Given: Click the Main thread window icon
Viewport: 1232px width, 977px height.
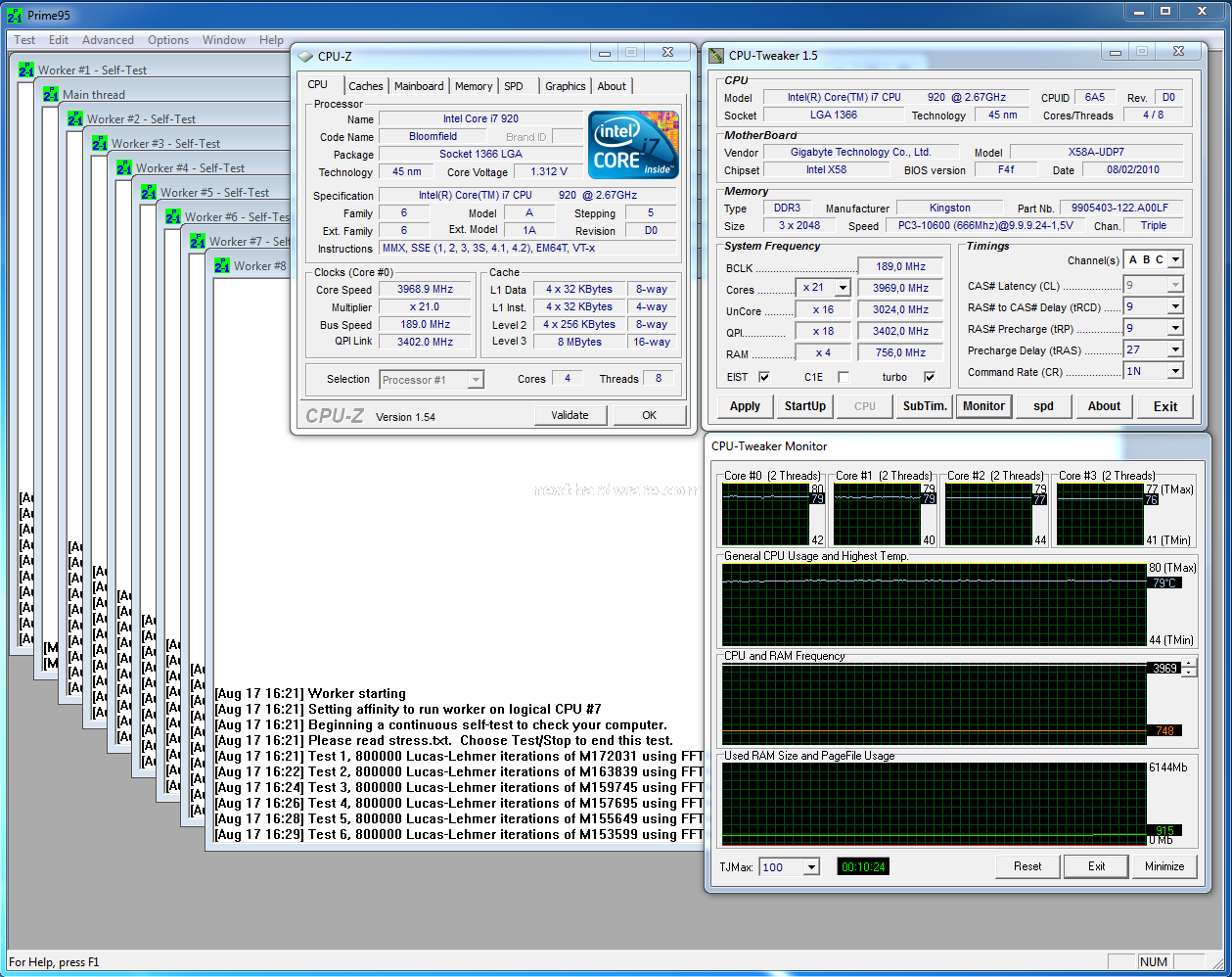Looking at the screenshot, I should coord(51,94).
